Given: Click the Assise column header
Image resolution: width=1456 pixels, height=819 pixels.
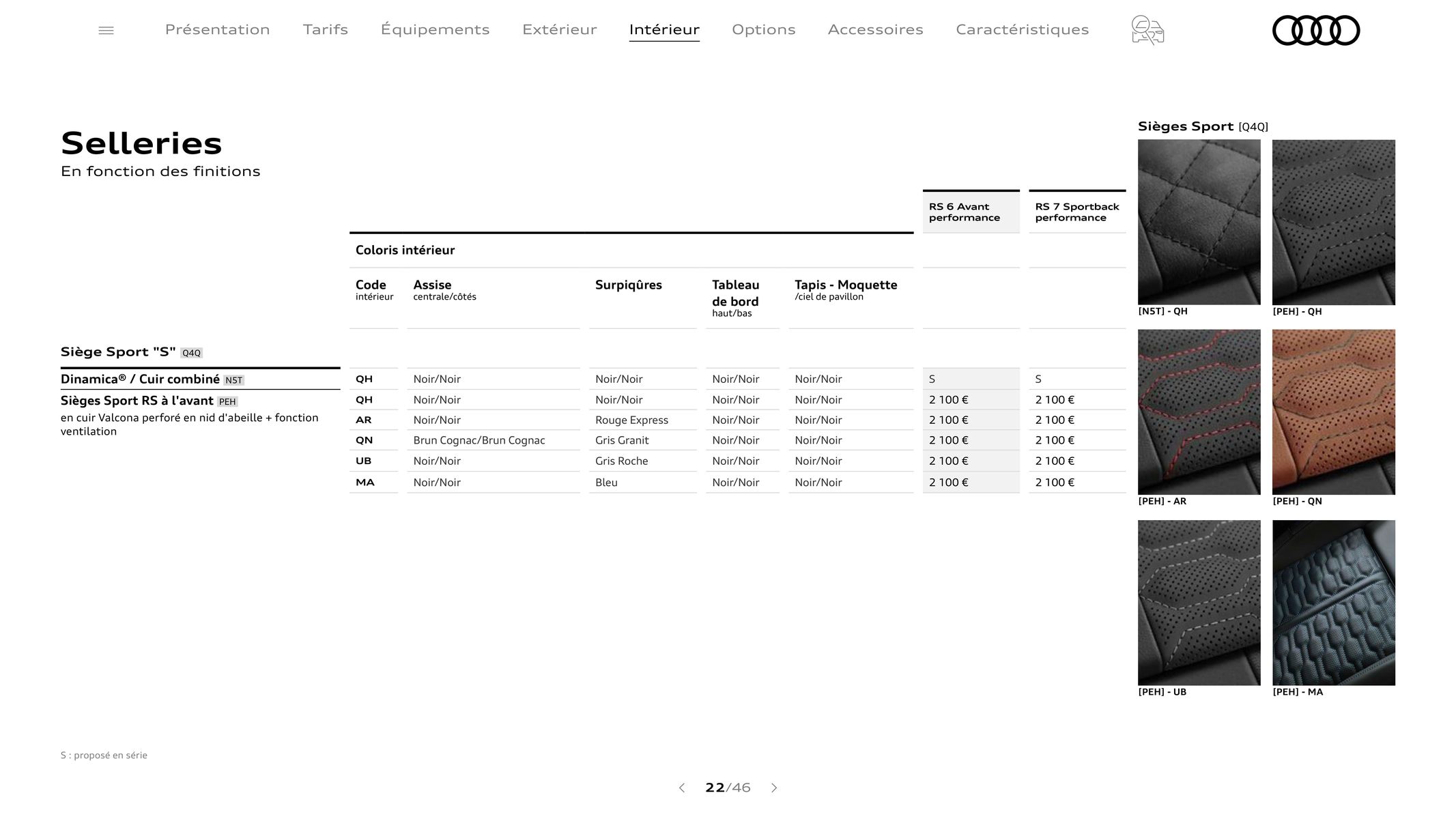Looking at the screenshot, I should click(x=444, y=289).
